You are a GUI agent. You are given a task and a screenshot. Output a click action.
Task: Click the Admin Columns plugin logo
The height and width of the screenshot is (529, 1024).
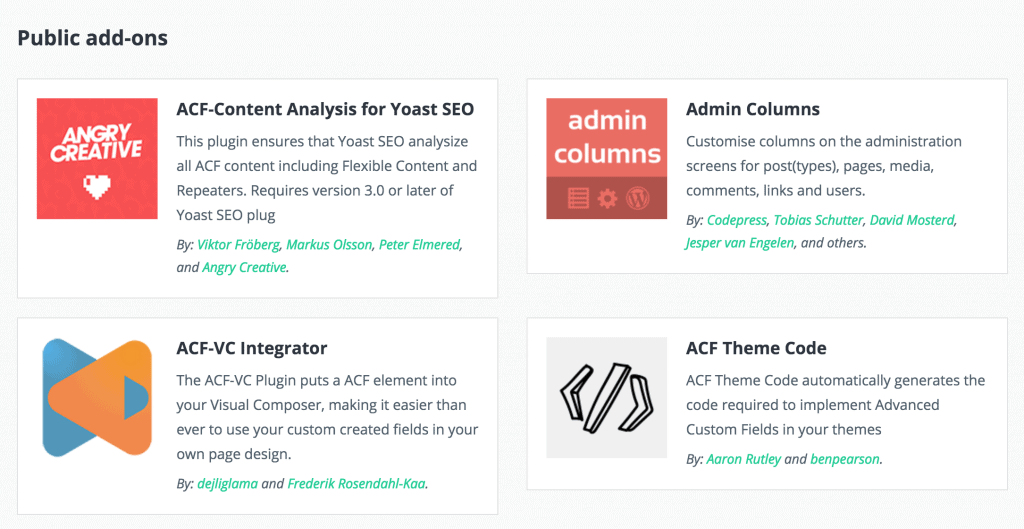click(x=606, y=158)
